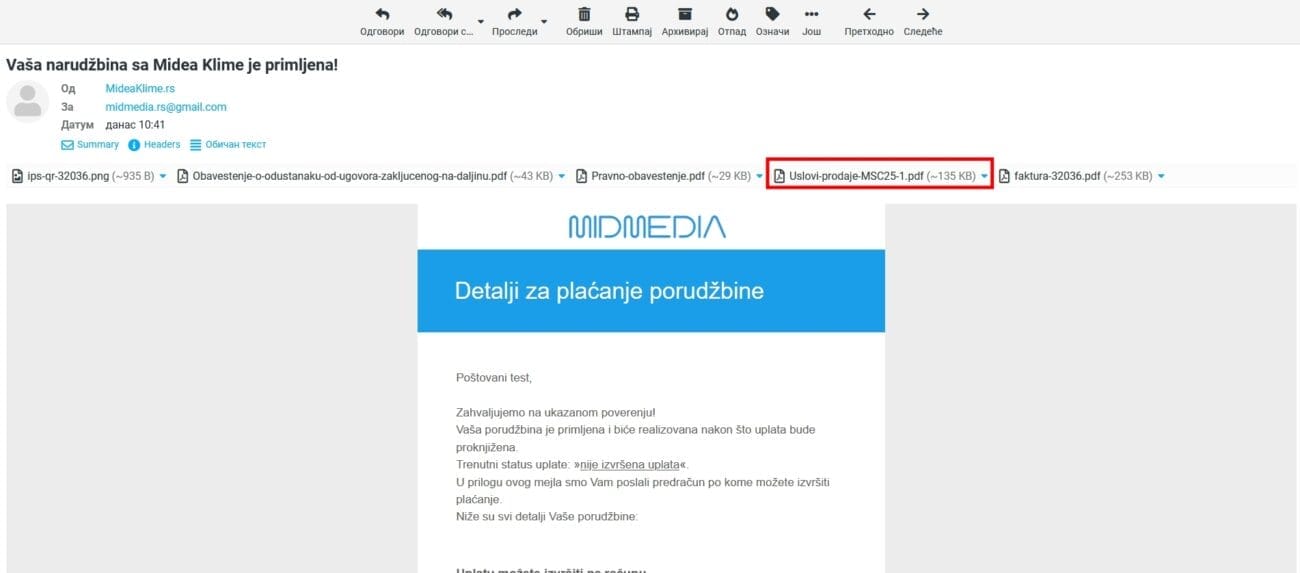Click underlined text nije izvršena uplata
1300x573 pixels.
(x=630, y=465)
